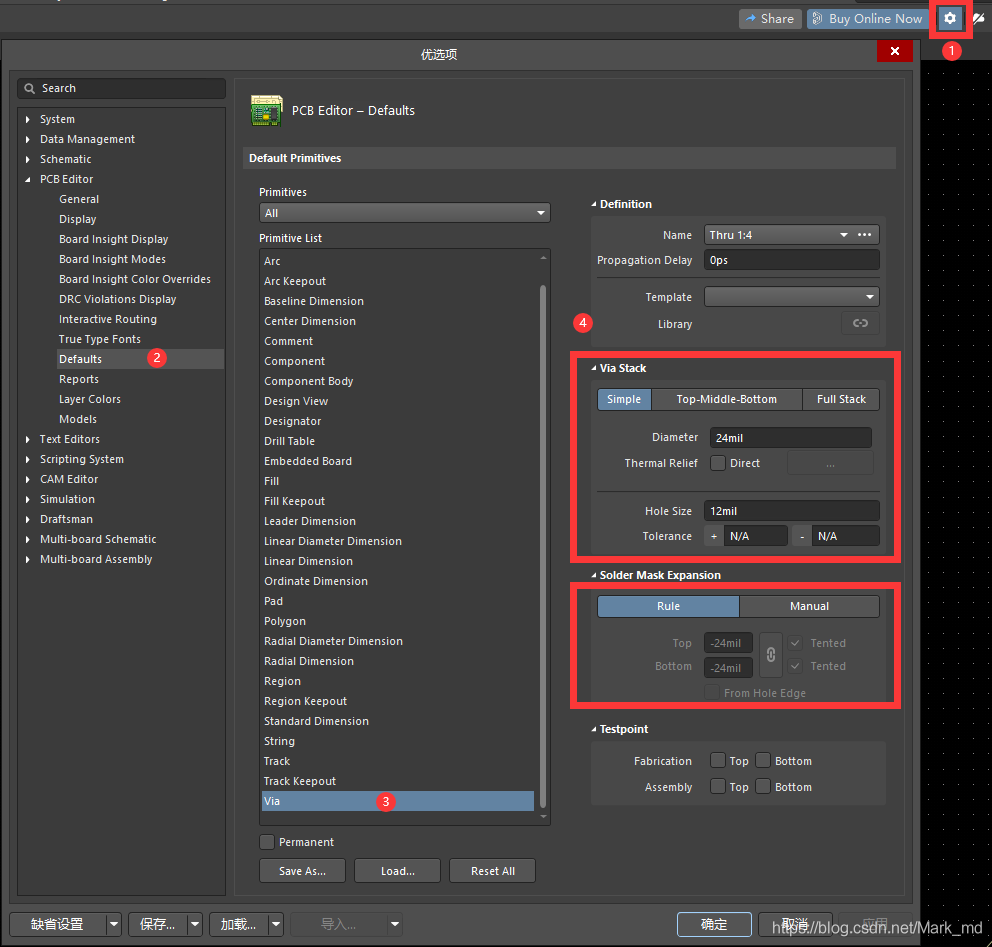The image size is (992, 947).
Task: Click the Diameter input field
Action: (790, 438)
